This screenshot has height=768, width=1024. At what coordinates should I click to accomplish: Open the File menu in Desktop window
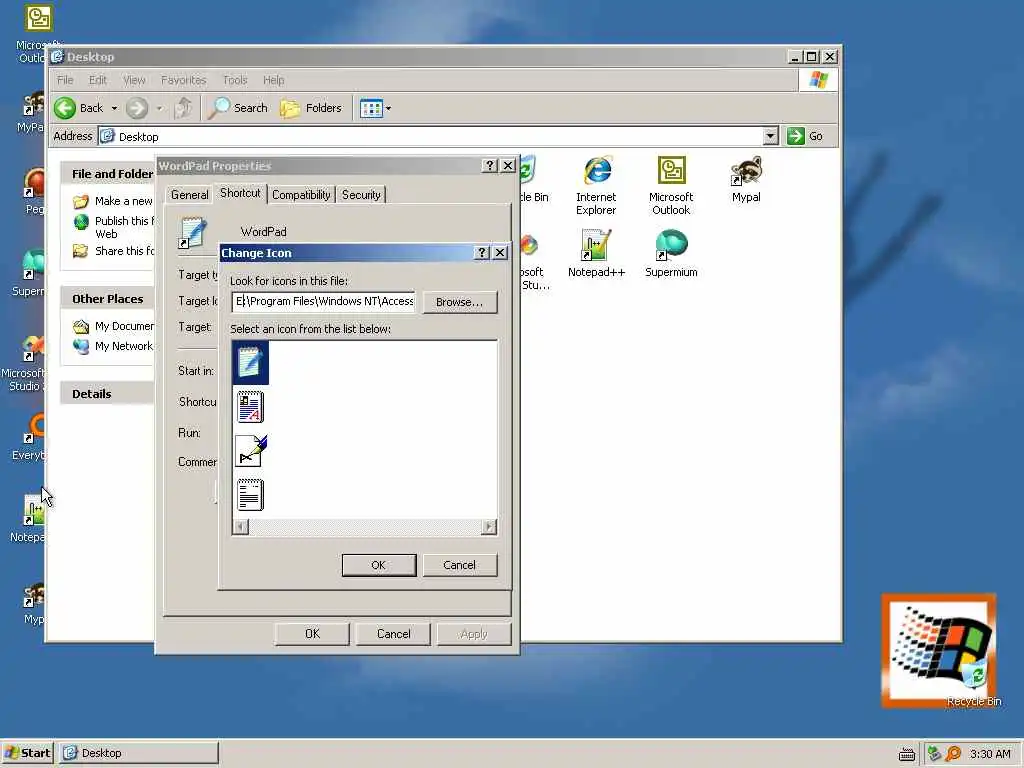coord(65,80)
